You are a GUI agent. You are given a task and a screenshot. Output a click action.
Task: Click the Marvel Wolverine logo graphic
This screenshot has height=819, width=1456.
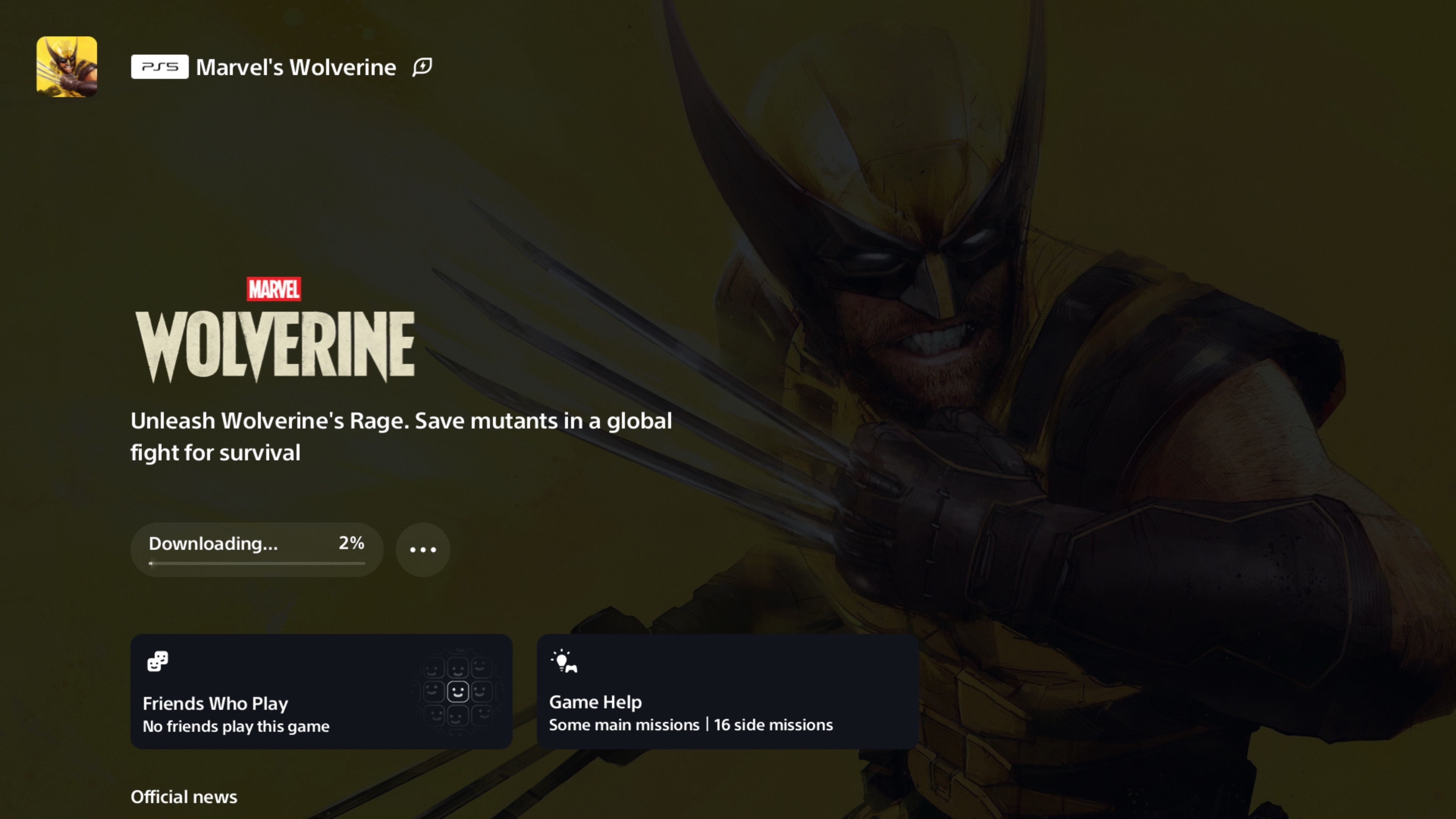[x=275, y=329]
